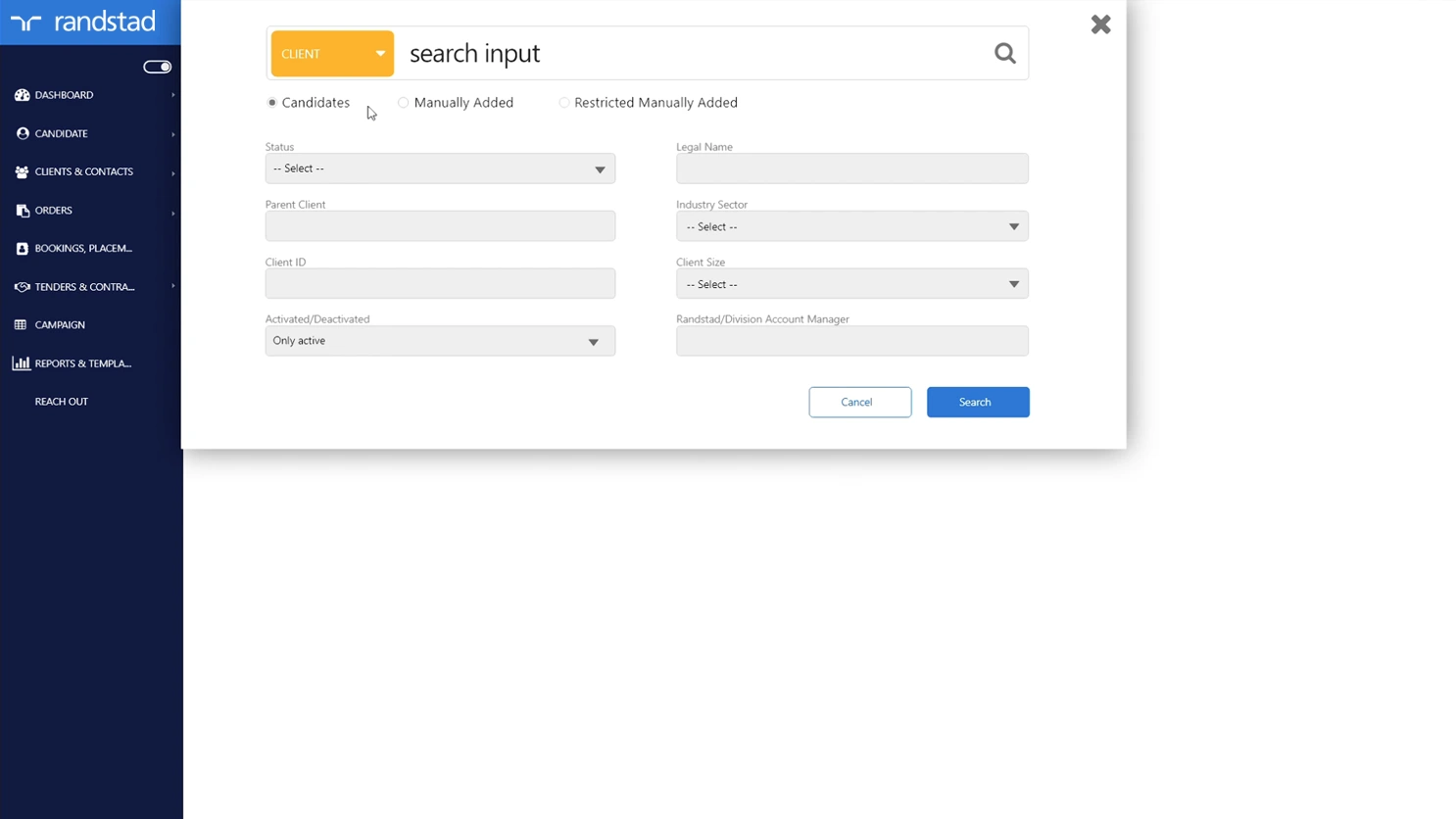This screenshot has height=819, width=1456.
Task: Open the Reach Out menu item
Action: pyautogui.click(x=62, y=402)
